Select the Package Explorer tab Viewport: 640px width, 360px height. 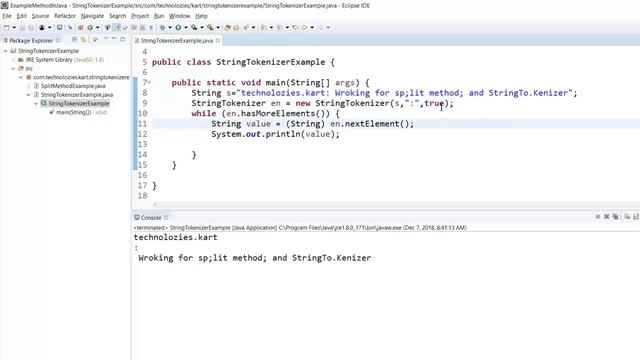point(31,40)
